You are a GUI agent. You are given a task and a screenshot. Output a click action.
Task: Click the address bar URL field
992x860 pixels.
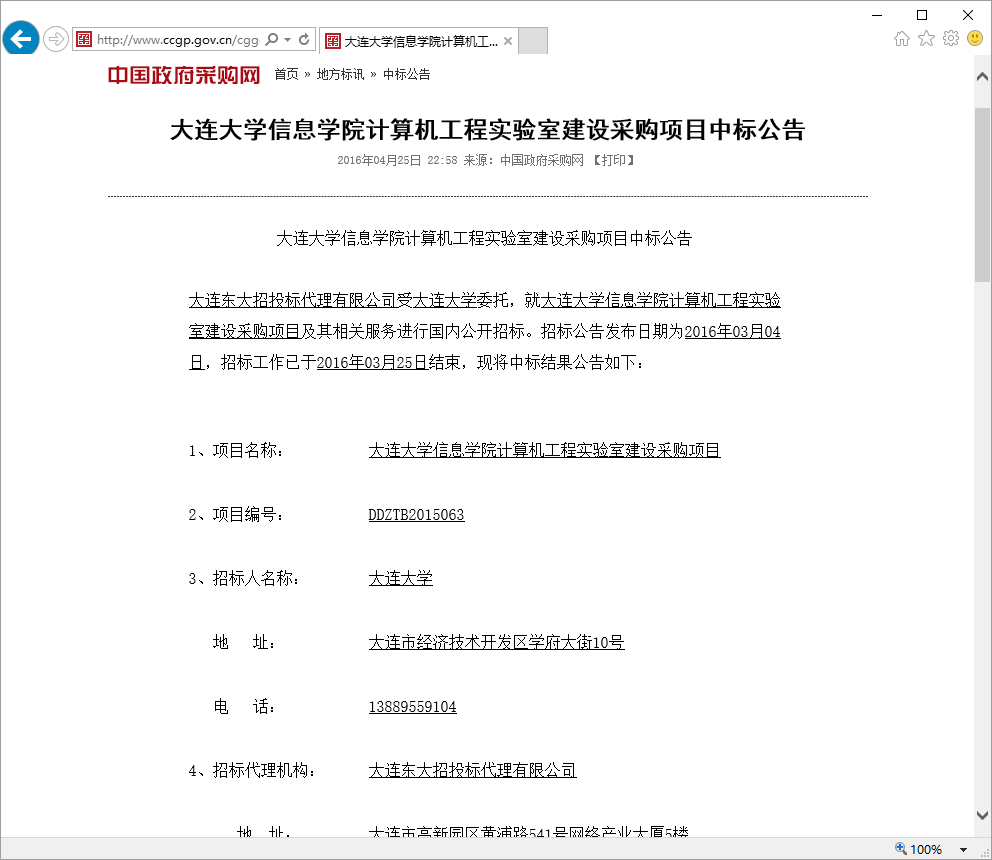(178, 39)
